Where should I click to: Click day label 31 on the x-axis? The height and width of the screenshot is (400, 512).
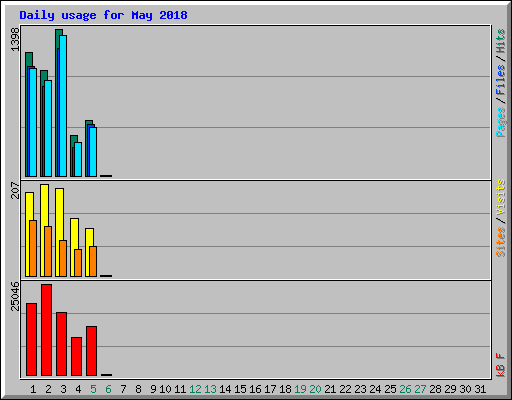pyautogui.click(x=480, y=389)
